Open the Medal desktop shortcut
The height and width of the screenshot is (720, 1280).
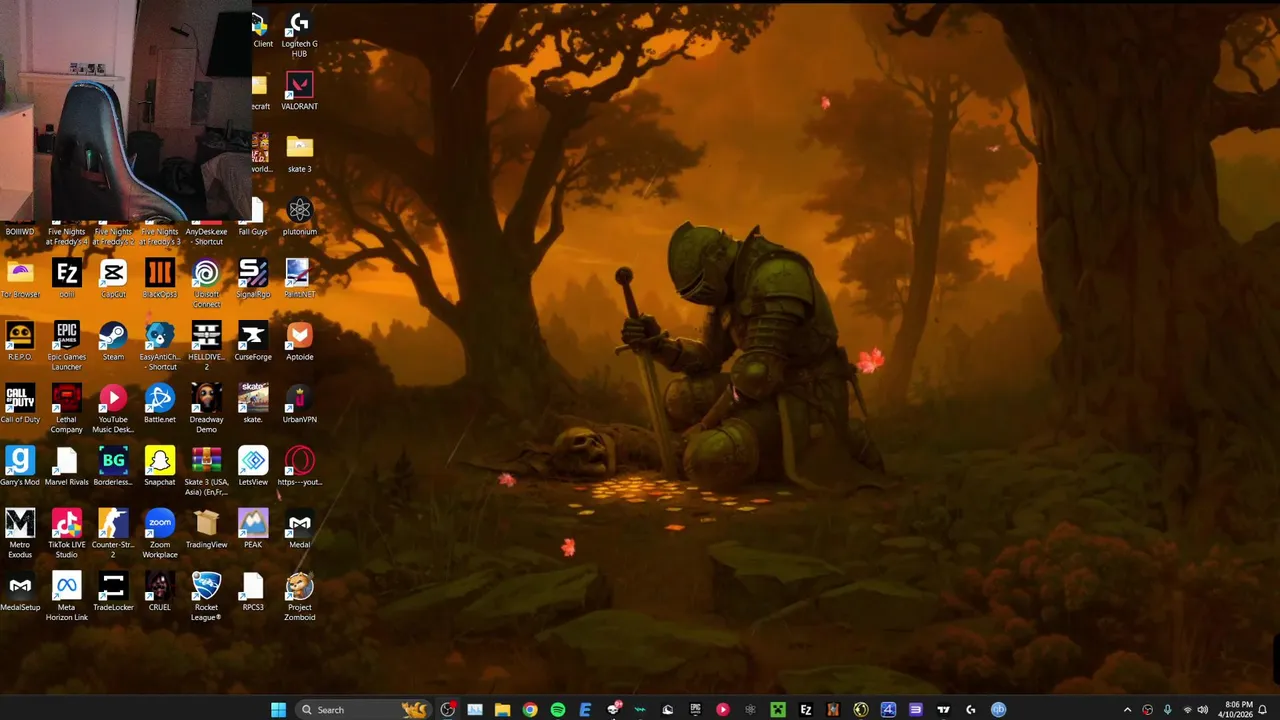tap(299, 529)
